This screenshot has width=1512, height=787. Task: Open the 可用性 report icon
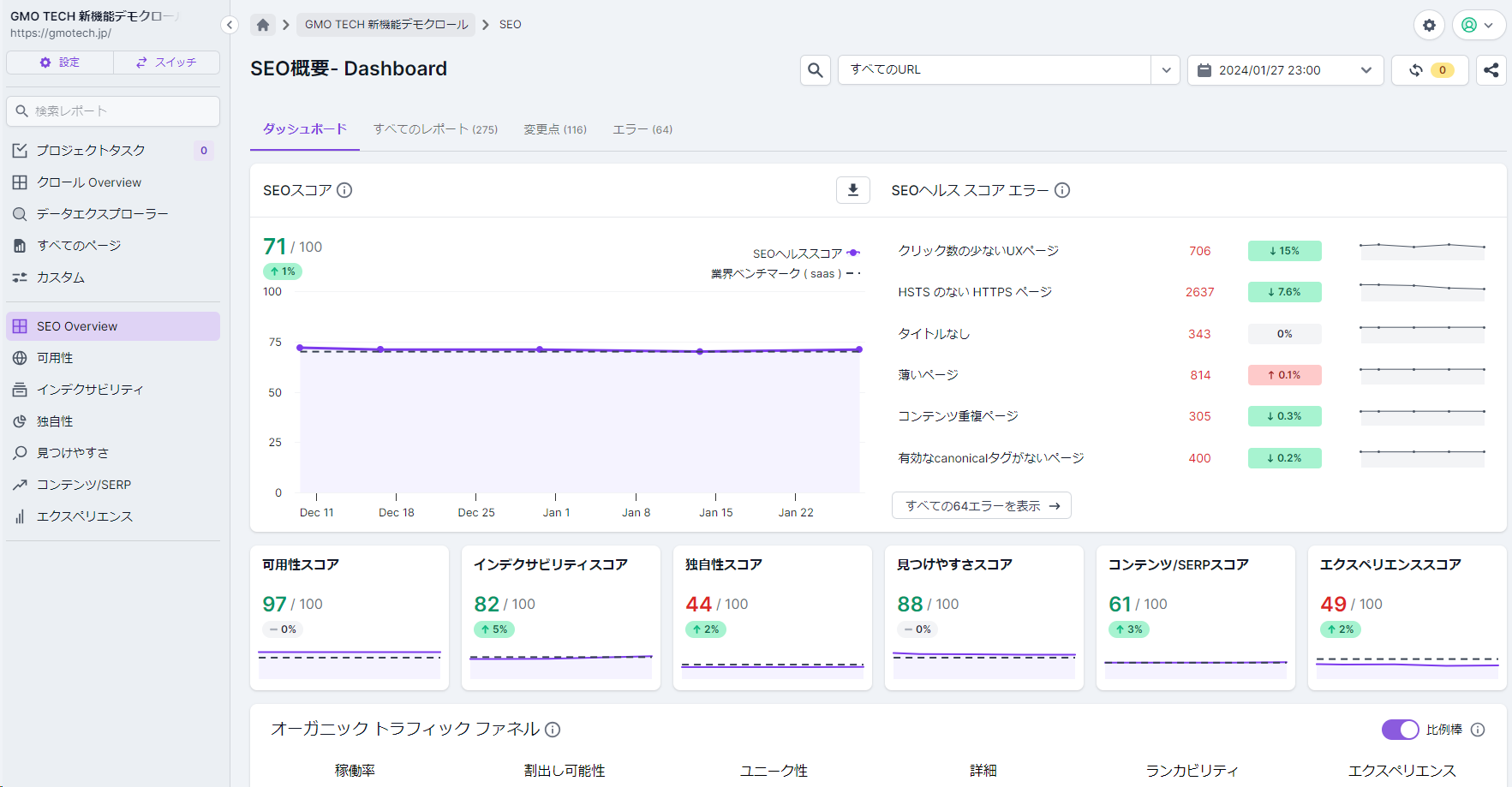tap(20, 357)
